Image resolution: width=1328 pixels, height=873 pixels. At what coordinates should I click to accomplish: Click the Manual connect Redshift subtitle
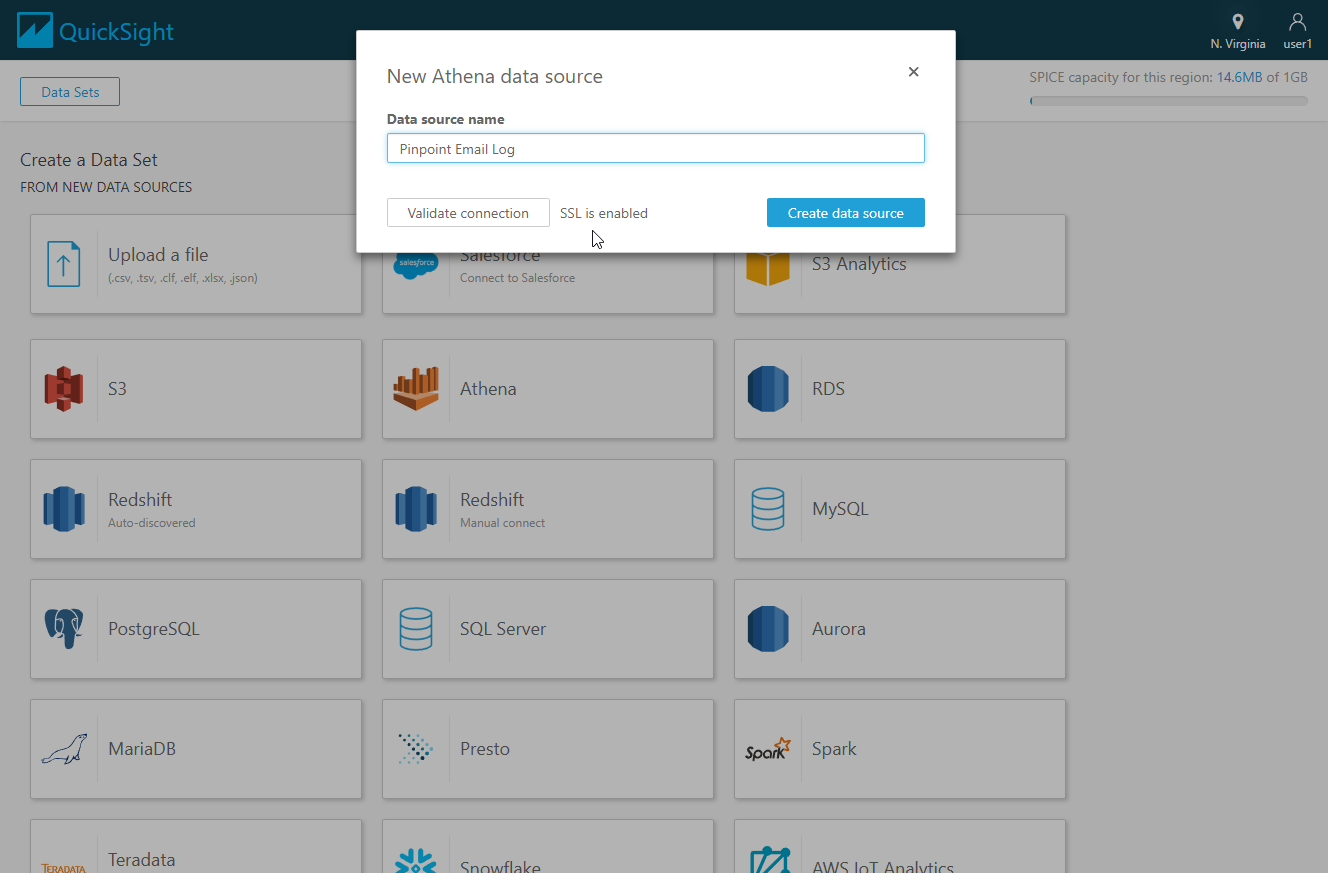click(x=503, y=523)
